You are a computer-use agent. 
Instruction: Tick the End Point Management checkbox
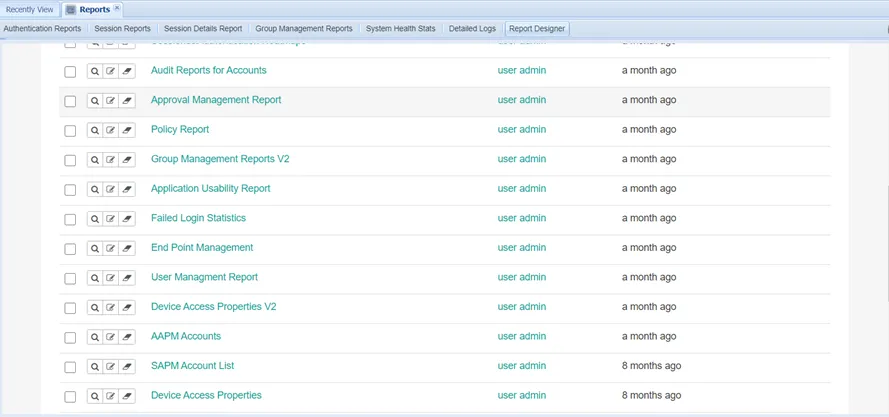tap(70, 249)
